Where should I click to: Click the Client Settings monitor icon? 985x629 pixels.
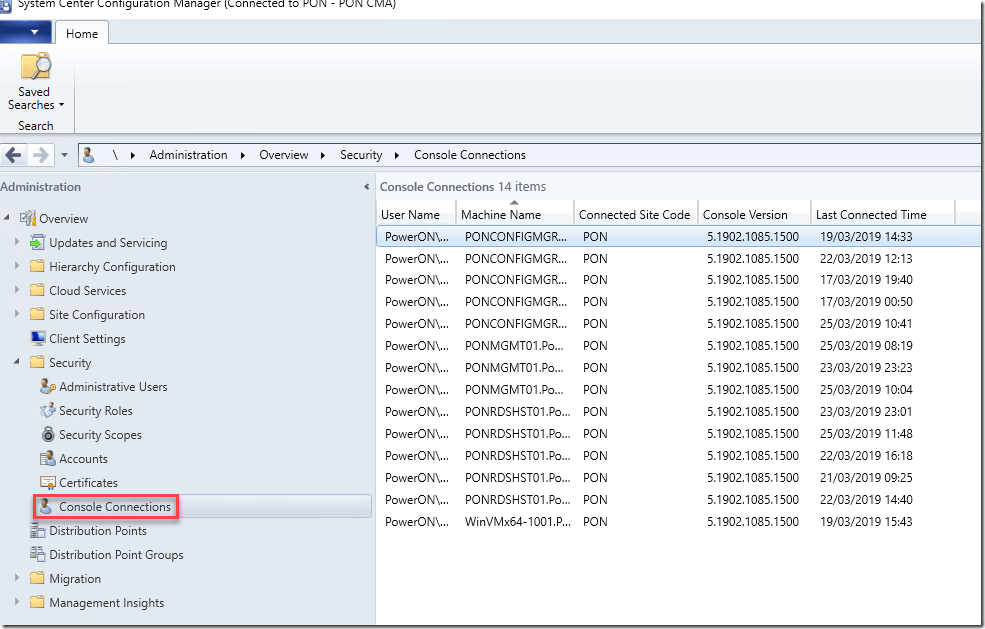tap(37, 339)
